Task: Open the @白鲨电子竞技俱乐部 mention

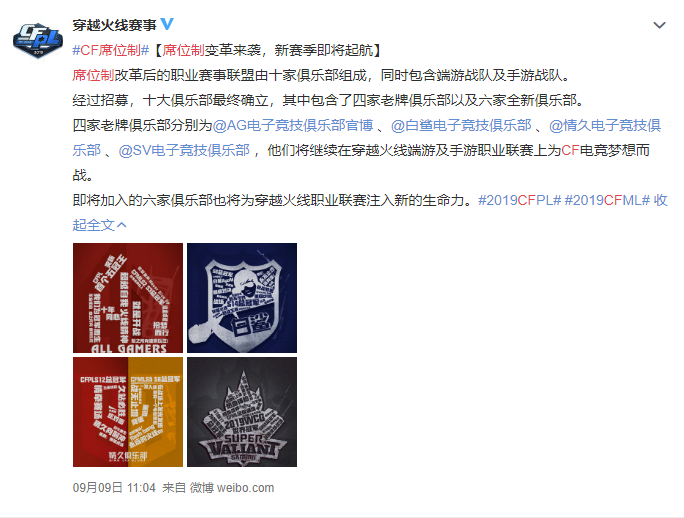Action: tap(461, 125)
